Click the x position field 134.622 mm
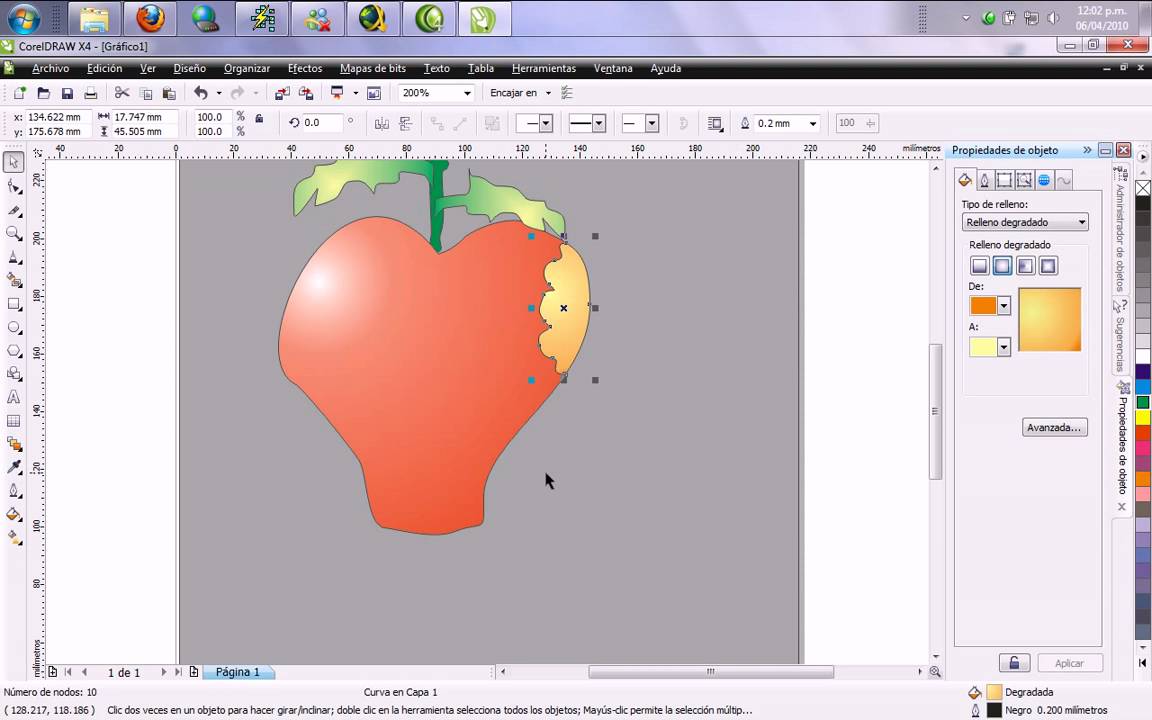 pos(58,117)
